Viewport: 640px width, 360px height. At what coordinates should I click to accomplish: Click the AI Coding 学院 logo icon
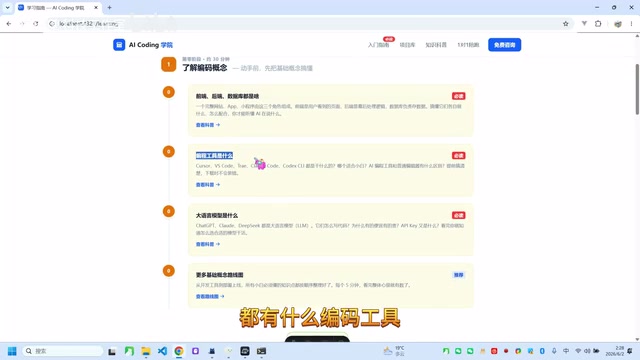click(119, 45)
